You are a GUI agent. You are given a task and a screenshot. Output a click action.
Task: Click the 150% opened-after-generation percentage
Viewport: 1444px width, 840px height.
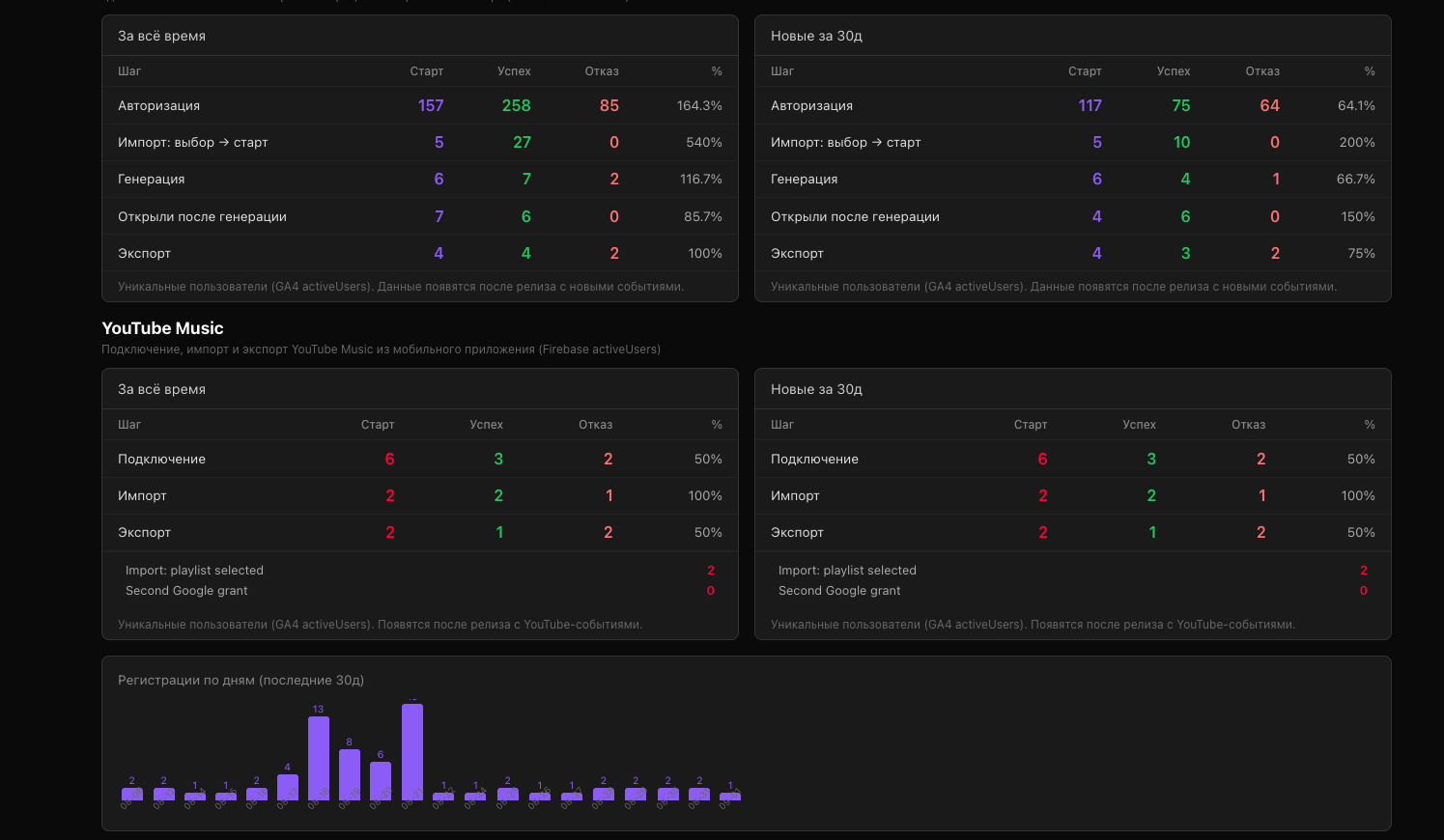point(1358,216)
